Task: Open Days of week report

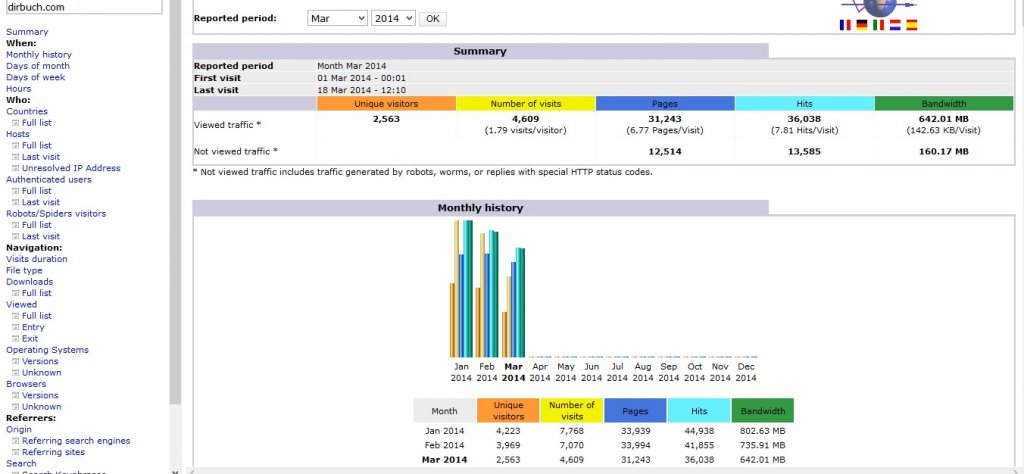Action: point(35,77)
